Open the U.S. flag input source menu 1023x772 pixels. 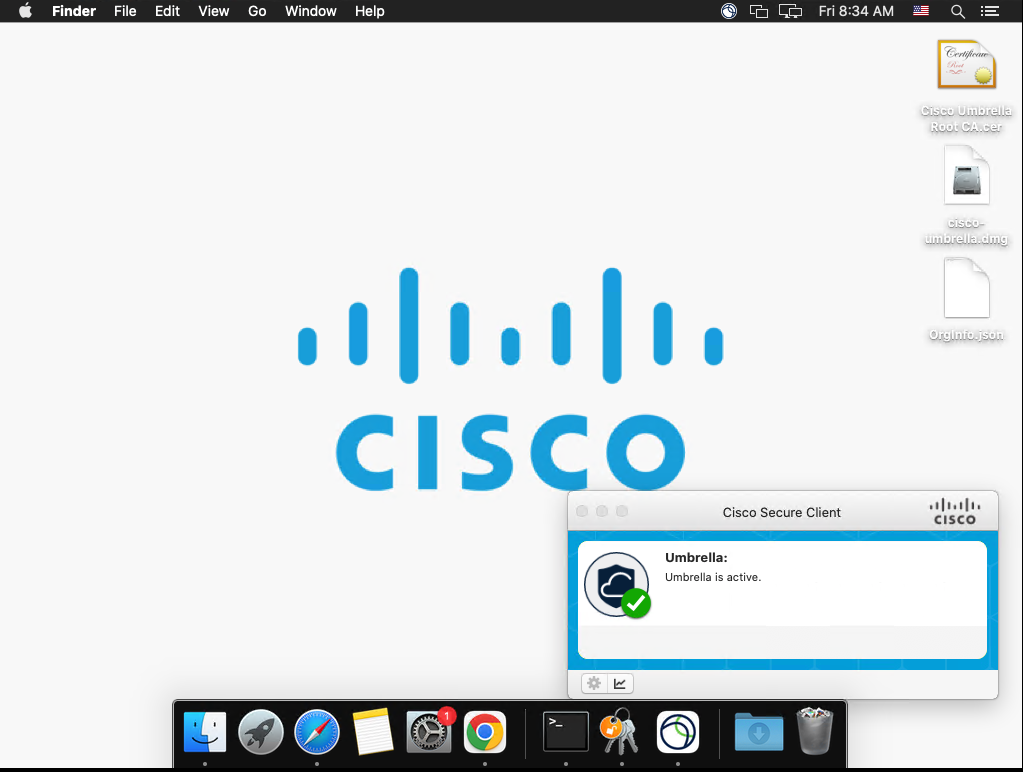921,10
